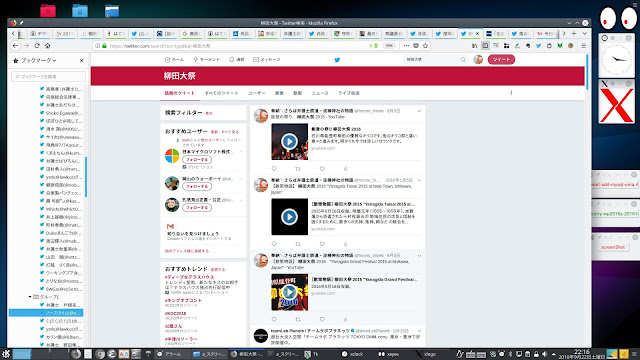This screenshot has height=360, width=640.
Task: Play the Yanagida Taisai 2015 video
Action: [289, 217]
